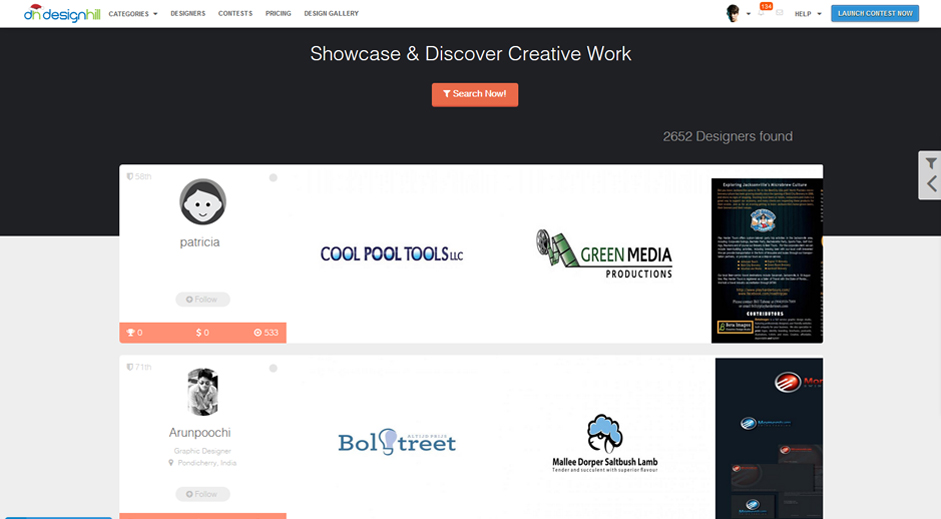
Task: Click patricia's avatar icon
Action: (x=202, y=202)
